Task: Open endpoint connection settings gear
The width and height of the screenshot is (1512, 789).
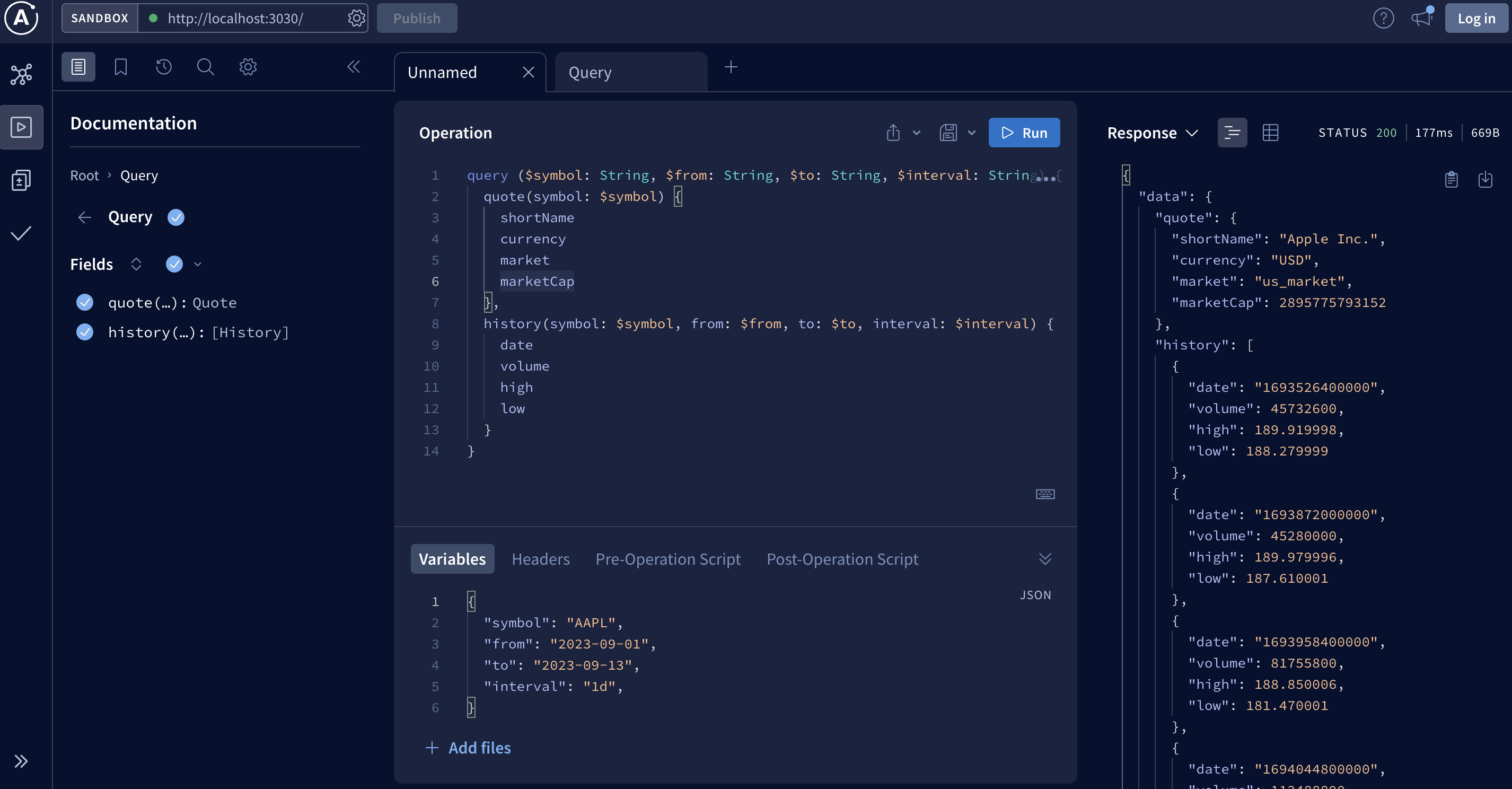Action: 356,18
